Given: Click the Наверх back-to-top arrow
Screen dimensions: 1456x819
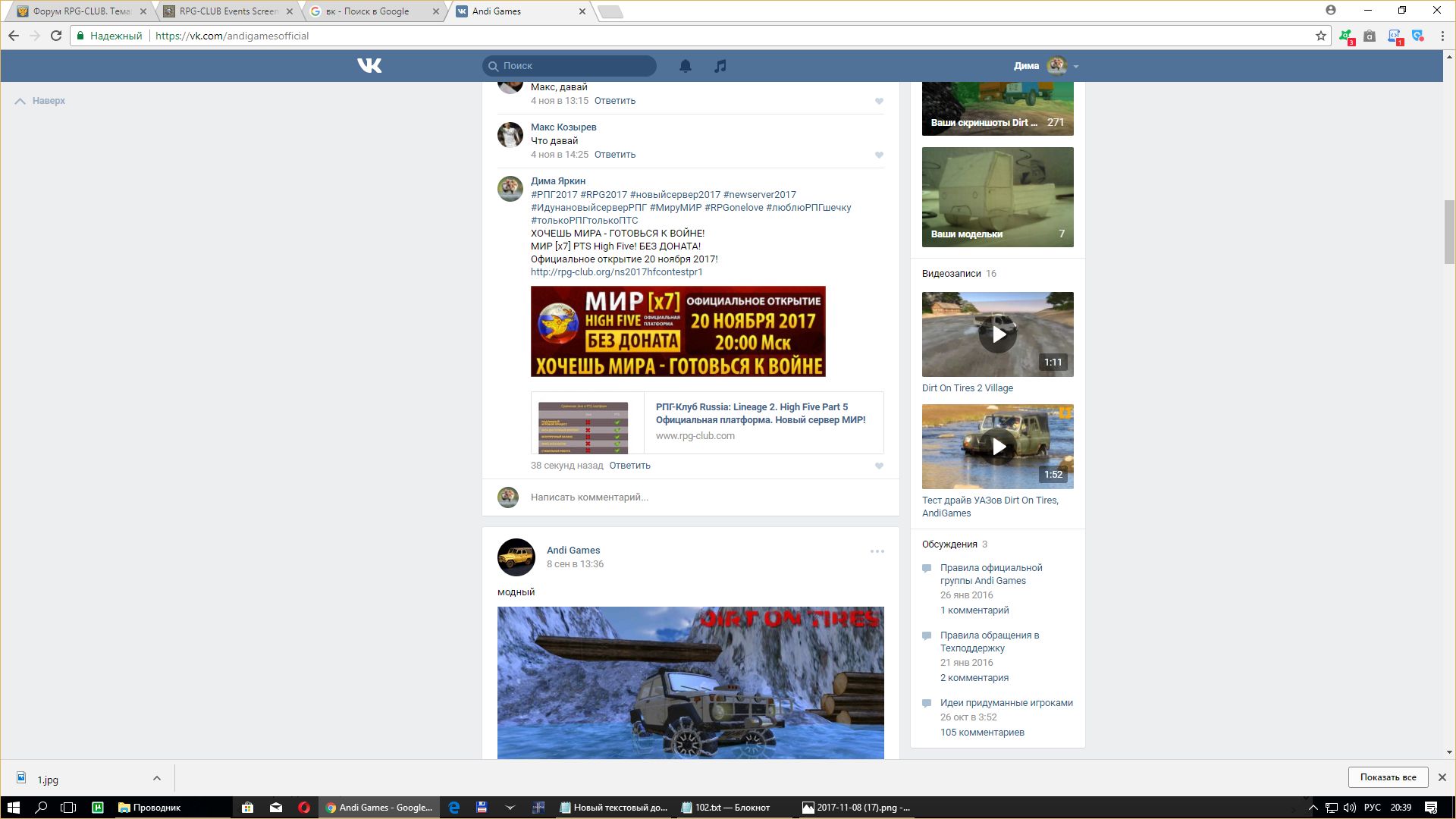Looking at the screenshot, I should point(20,101).
